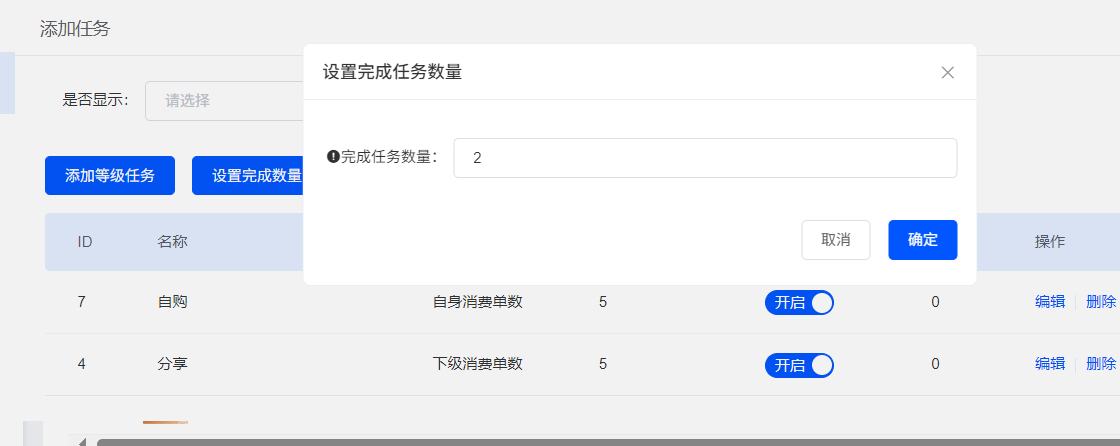The width and height of the screenshot is (1120, 446).
Task: Open 设置完成数量 settings button
Action: (x=250, y=176)
